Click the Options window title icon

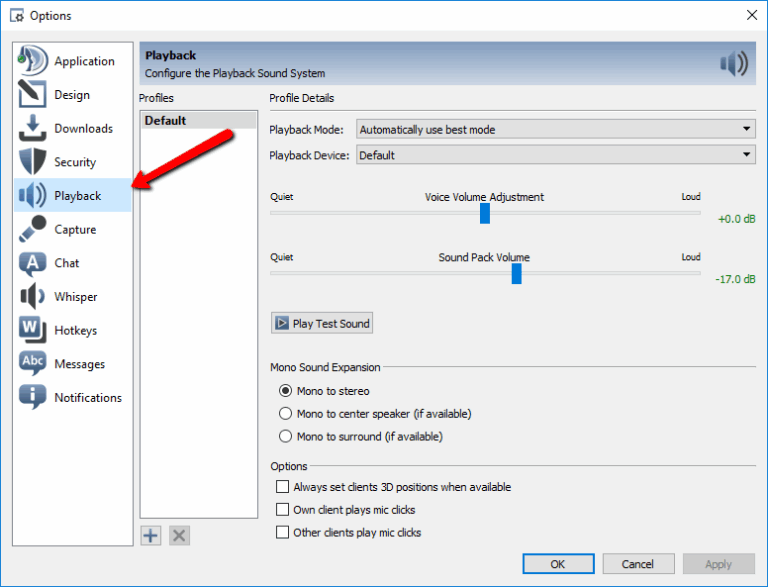coord(17,16)
